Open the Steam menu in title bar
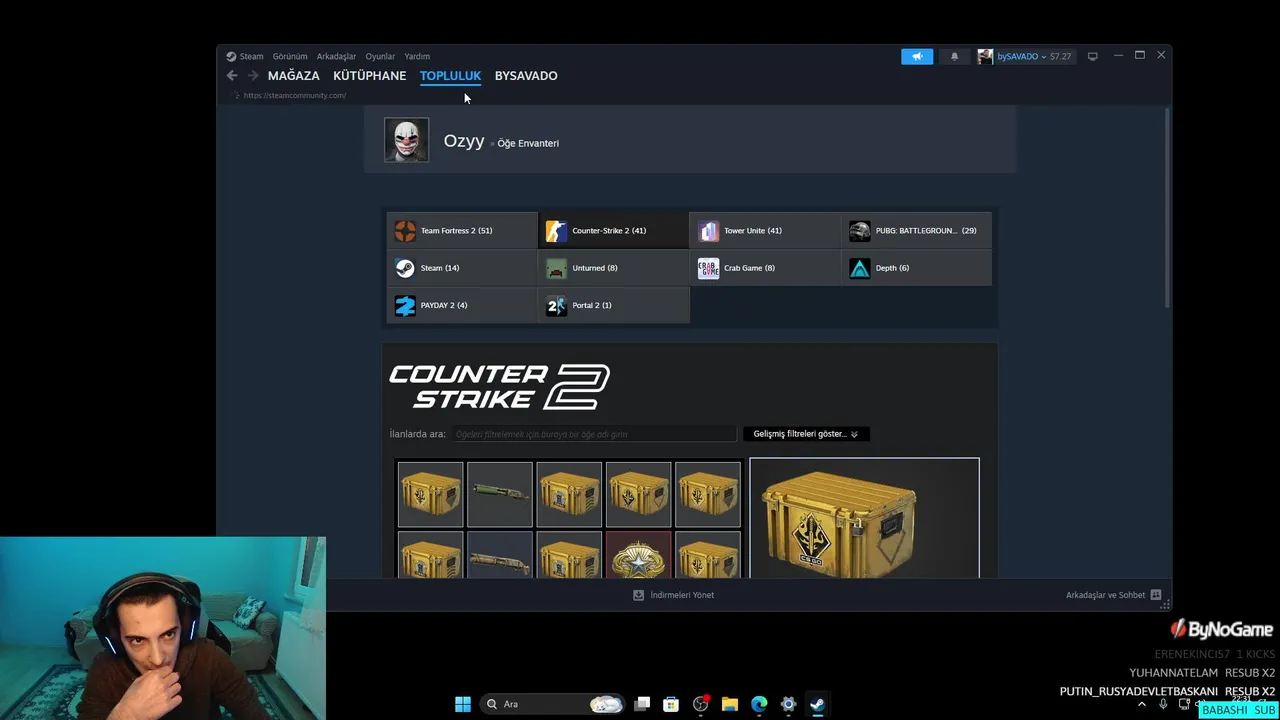Viewport: 1280px width, 720px height. click(x=245, y=56)
